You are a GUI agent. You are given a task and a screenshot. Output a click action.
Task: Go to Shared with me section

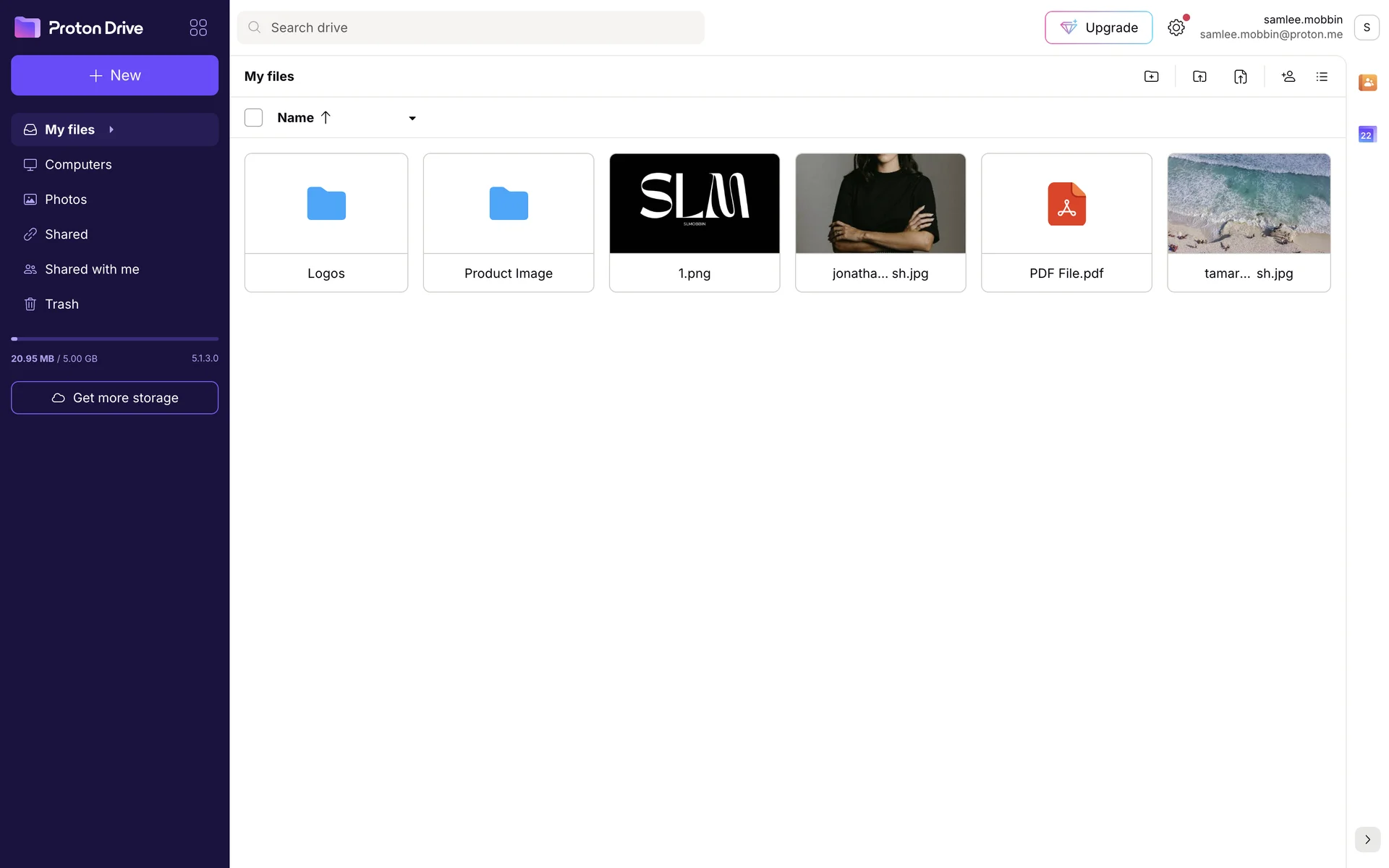92,269
